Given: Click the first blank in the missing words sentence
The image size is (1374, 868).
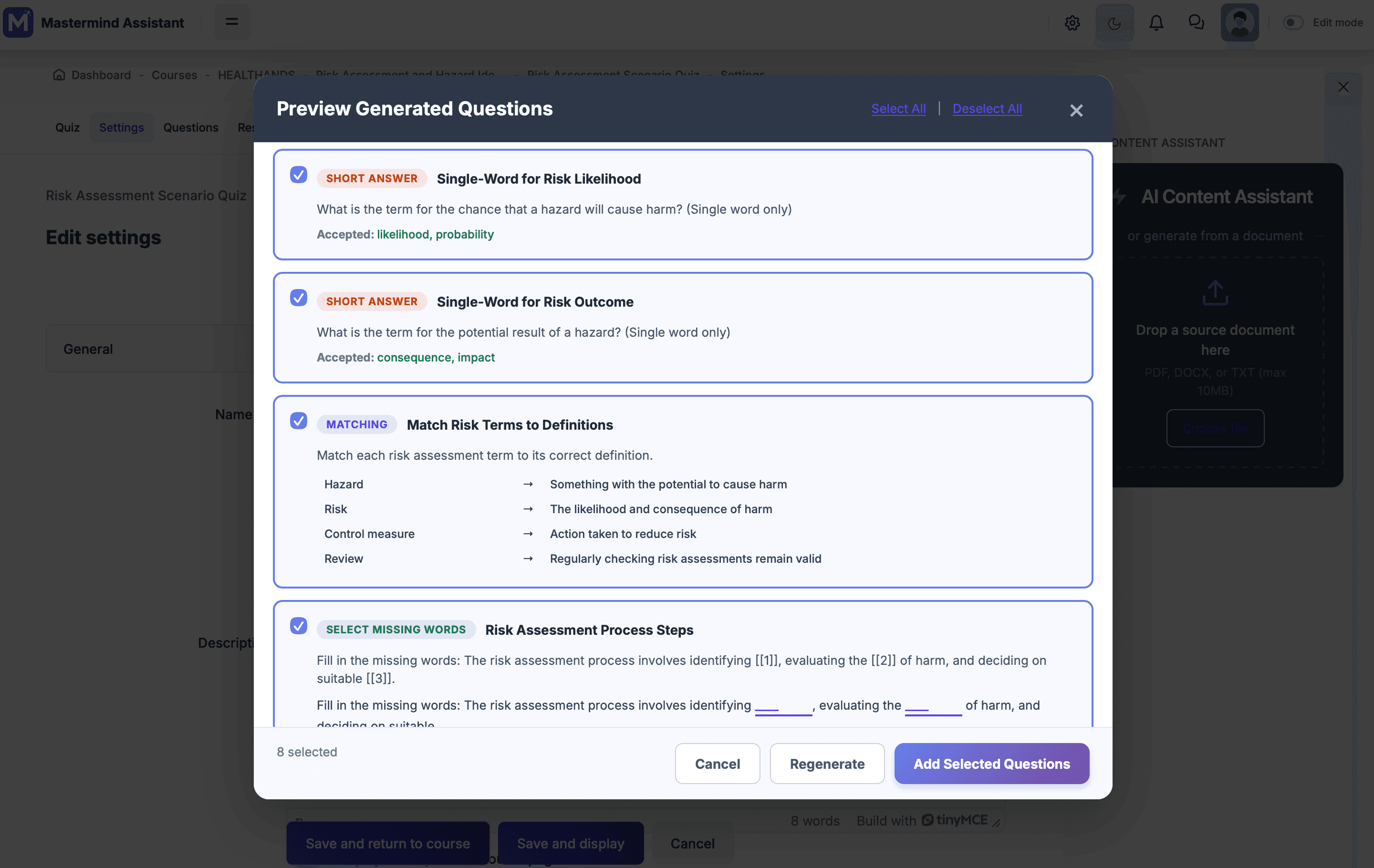Looking at the screenshot, I should click(x=783, y=707).
